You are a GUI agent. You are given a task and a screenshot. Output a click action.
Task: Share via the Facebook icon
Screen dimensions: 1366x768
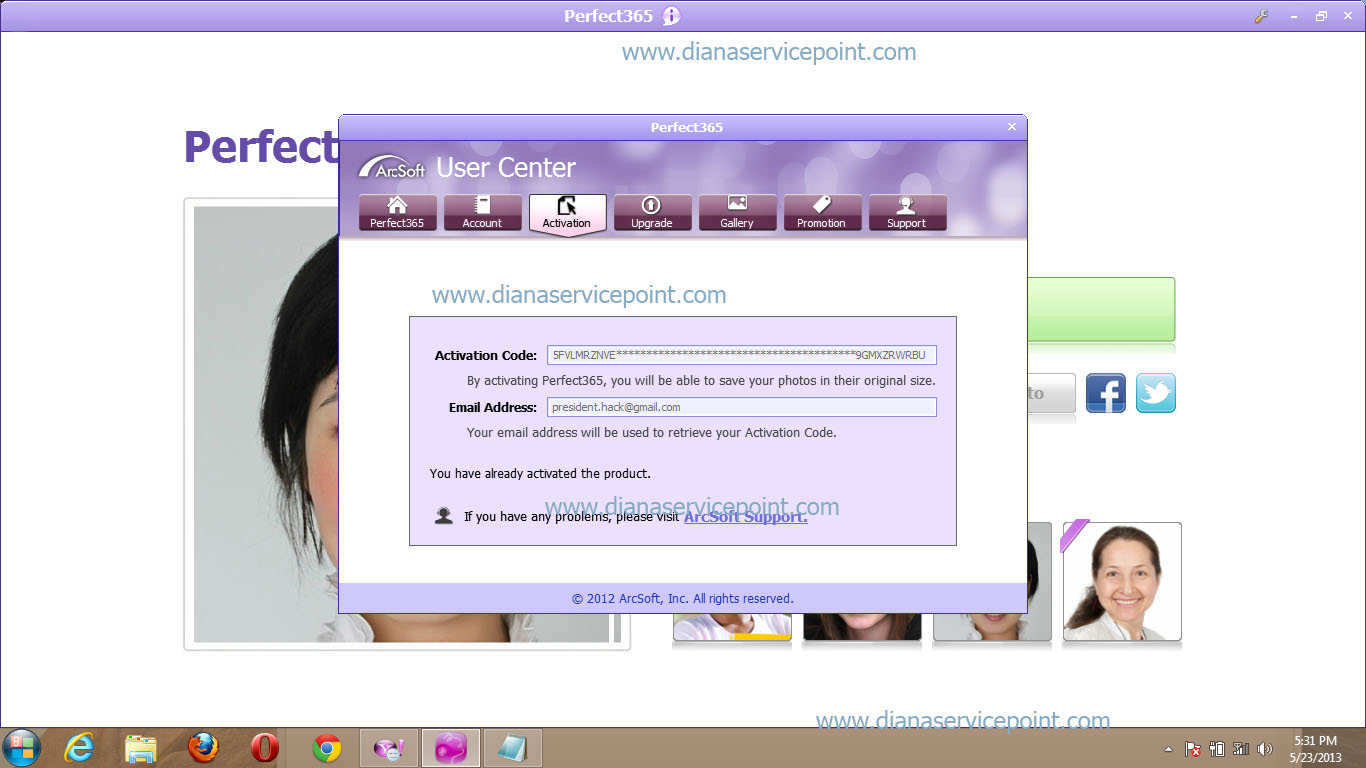[x=1106, y=394]
